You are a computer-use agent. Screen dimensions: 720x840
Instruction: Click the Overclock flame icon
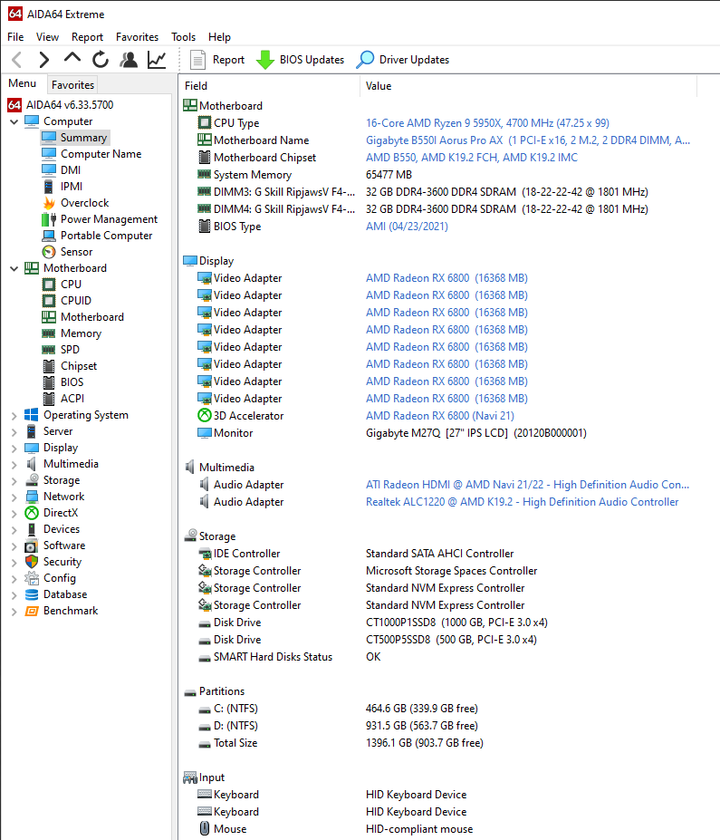point(49,203)
